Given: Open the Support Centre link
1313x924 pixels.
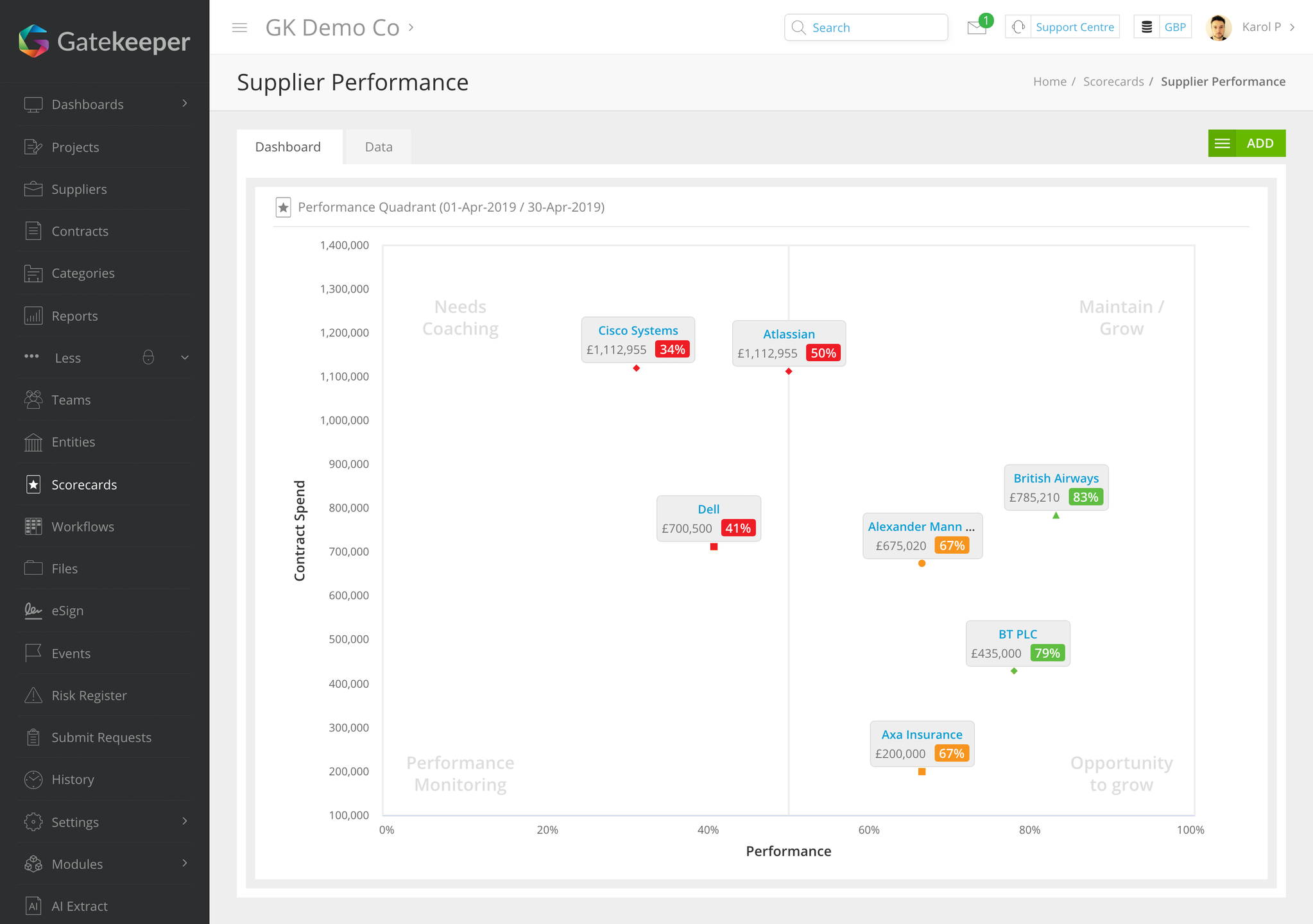Looking at the screenshot, I should (1074, 27).
